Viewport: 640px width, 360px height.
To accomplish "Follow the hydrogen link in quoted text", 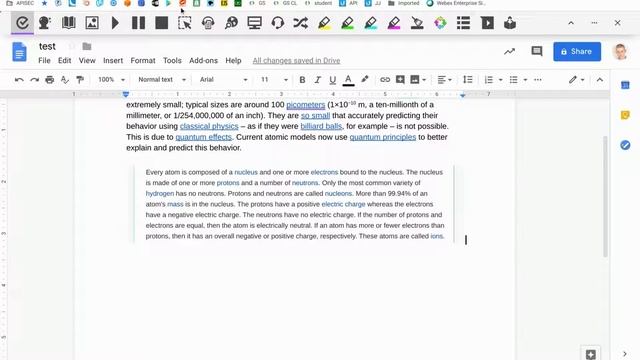I will [x=160, y=193].
